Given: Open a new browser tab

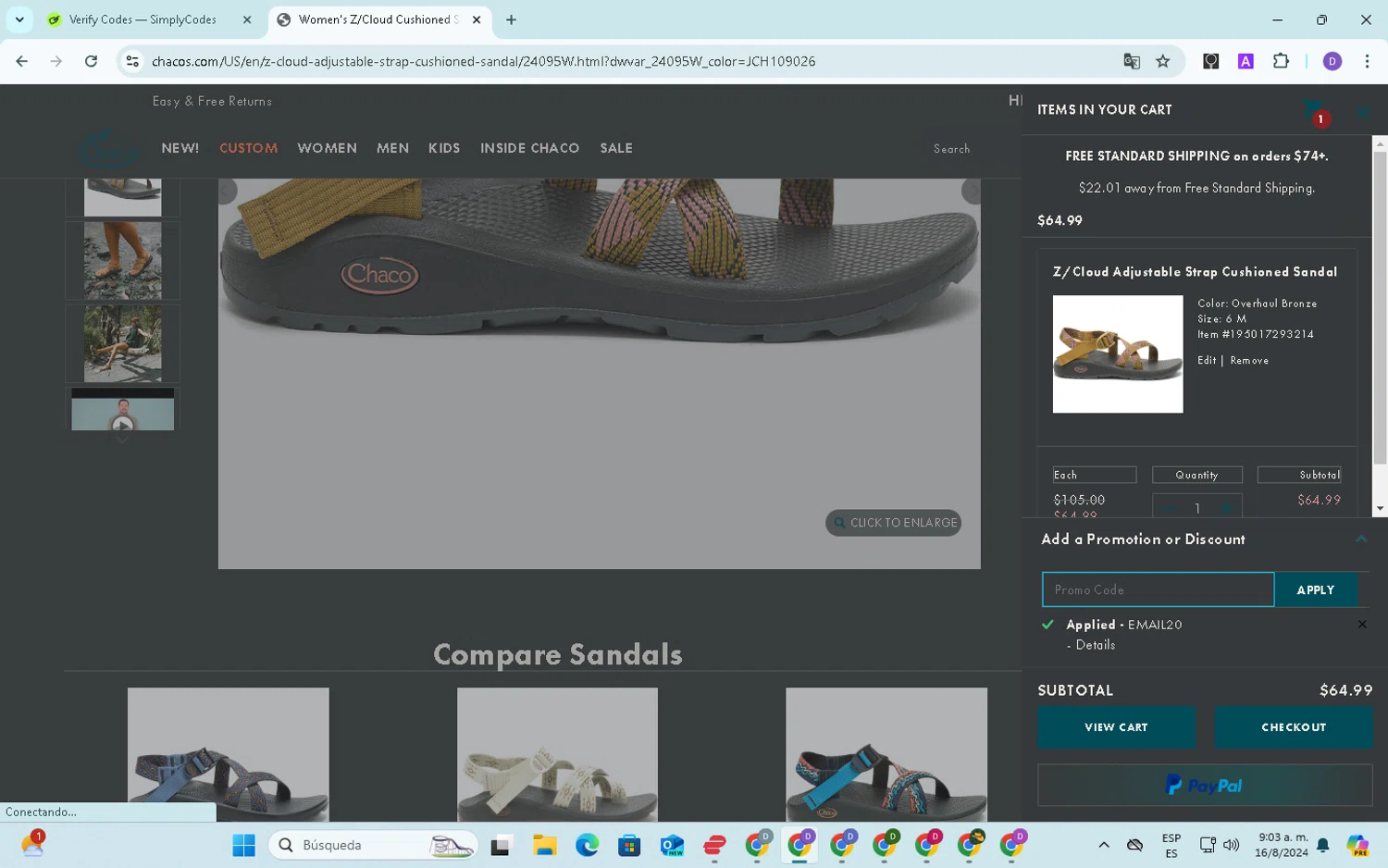Looking at the screenshot, I should pos(511,19).
